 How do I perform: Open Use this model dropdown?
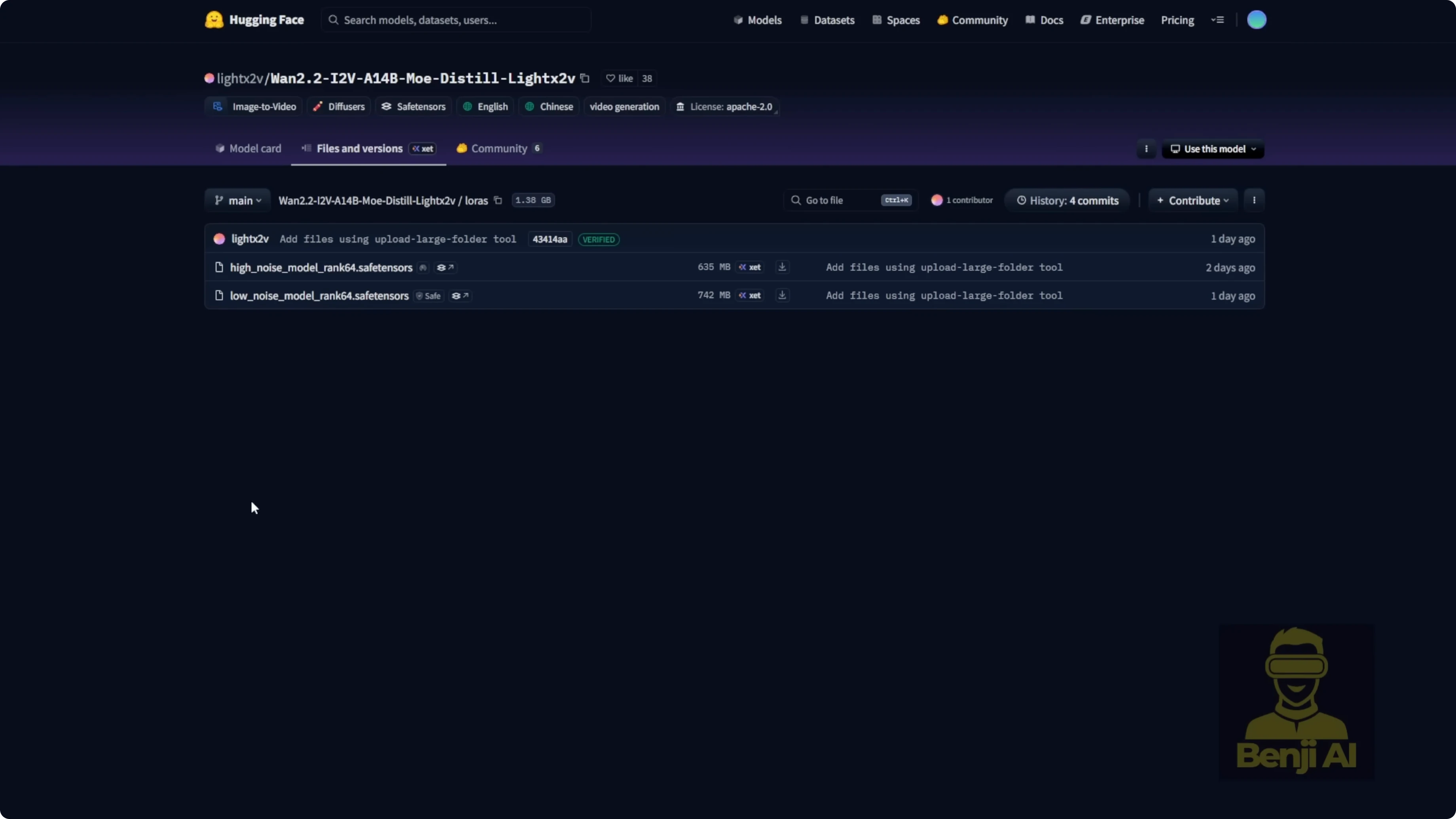(1213, 149)
